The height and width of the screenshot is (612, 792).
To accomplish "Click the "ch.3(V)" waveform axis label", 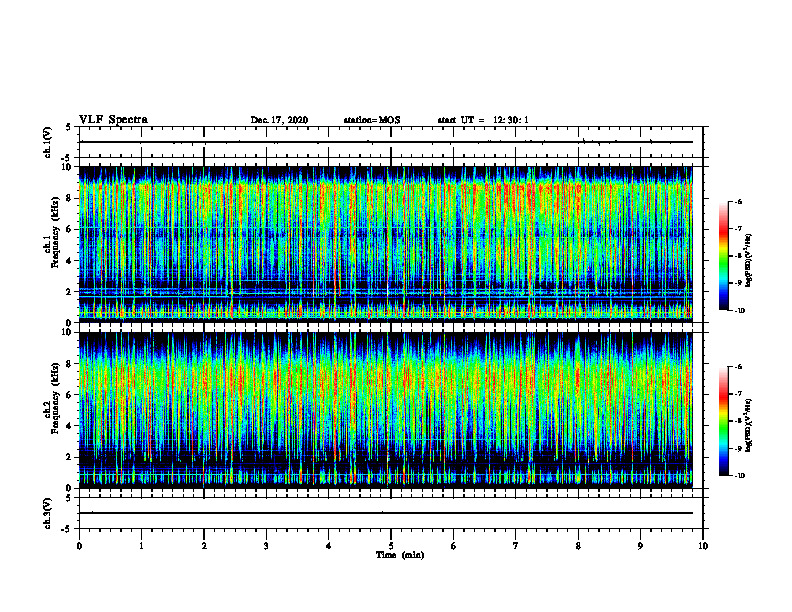I will tap(47, 513).
